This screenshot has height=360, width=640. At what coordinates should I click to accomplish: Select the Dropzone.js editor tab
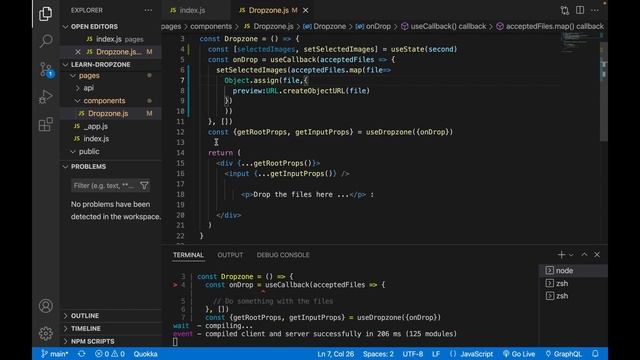(x=273, y=10)
